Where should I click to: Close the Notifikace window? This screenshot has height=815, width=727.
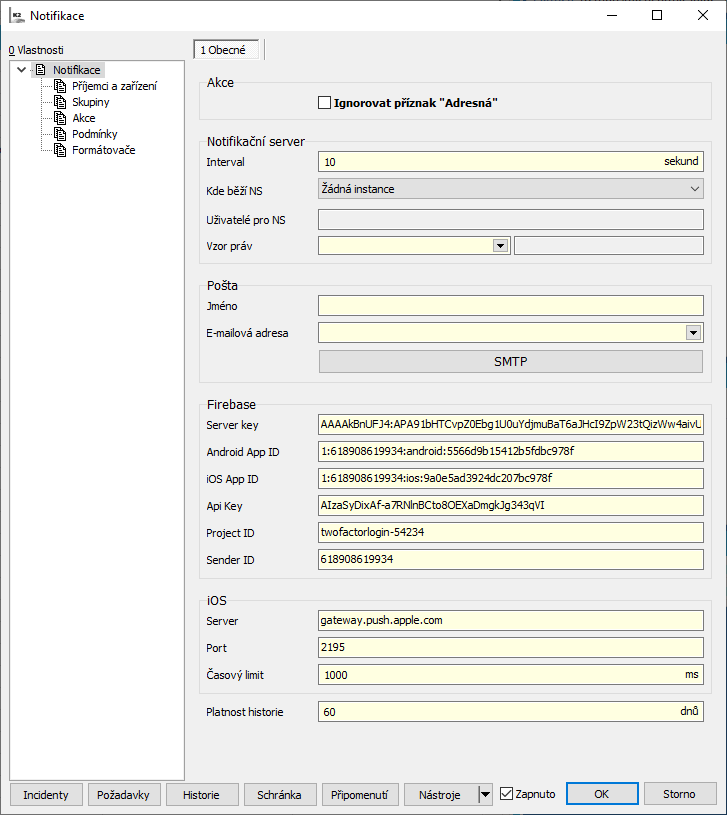[703, 15]
